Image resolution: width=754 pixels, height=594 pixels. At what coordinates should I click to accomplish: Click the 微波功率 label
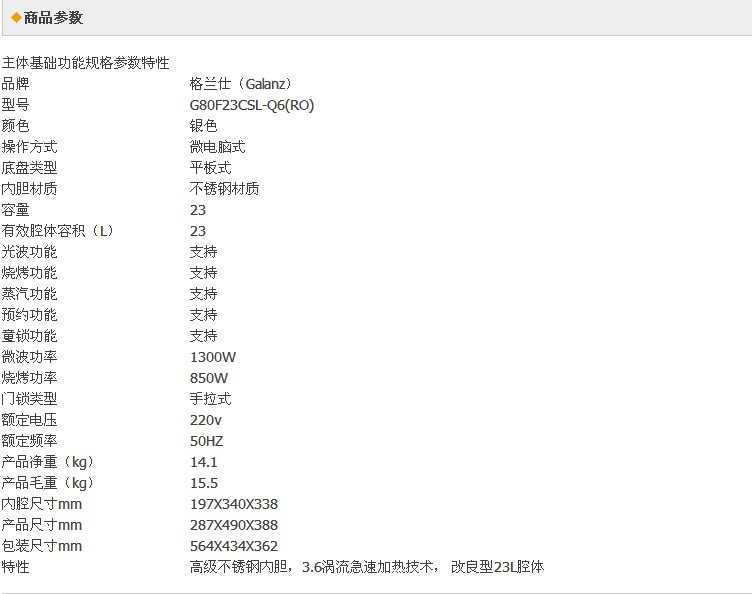(x=29, y=357)
